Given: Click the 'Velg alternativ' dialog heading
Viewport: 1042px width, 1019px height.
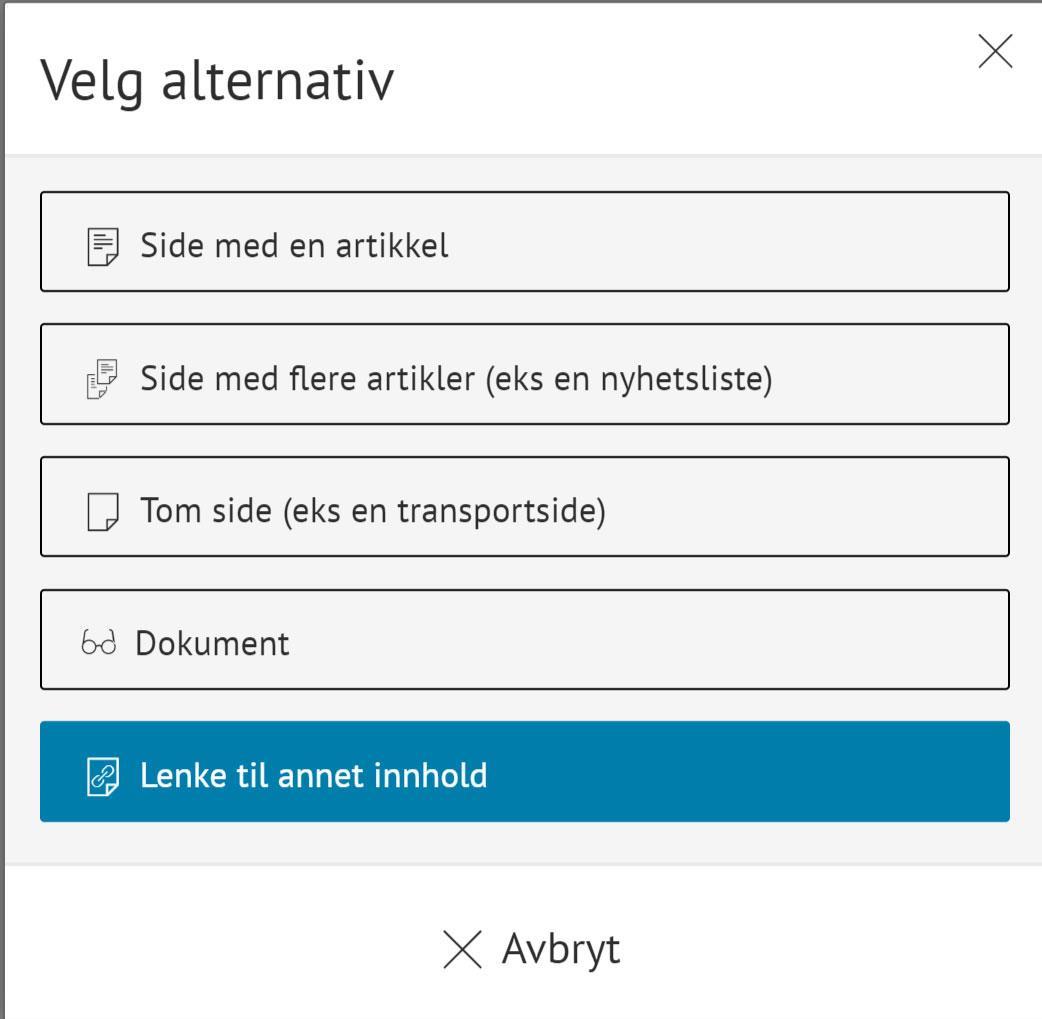Looking at the screenshot, I should [217, 81].
